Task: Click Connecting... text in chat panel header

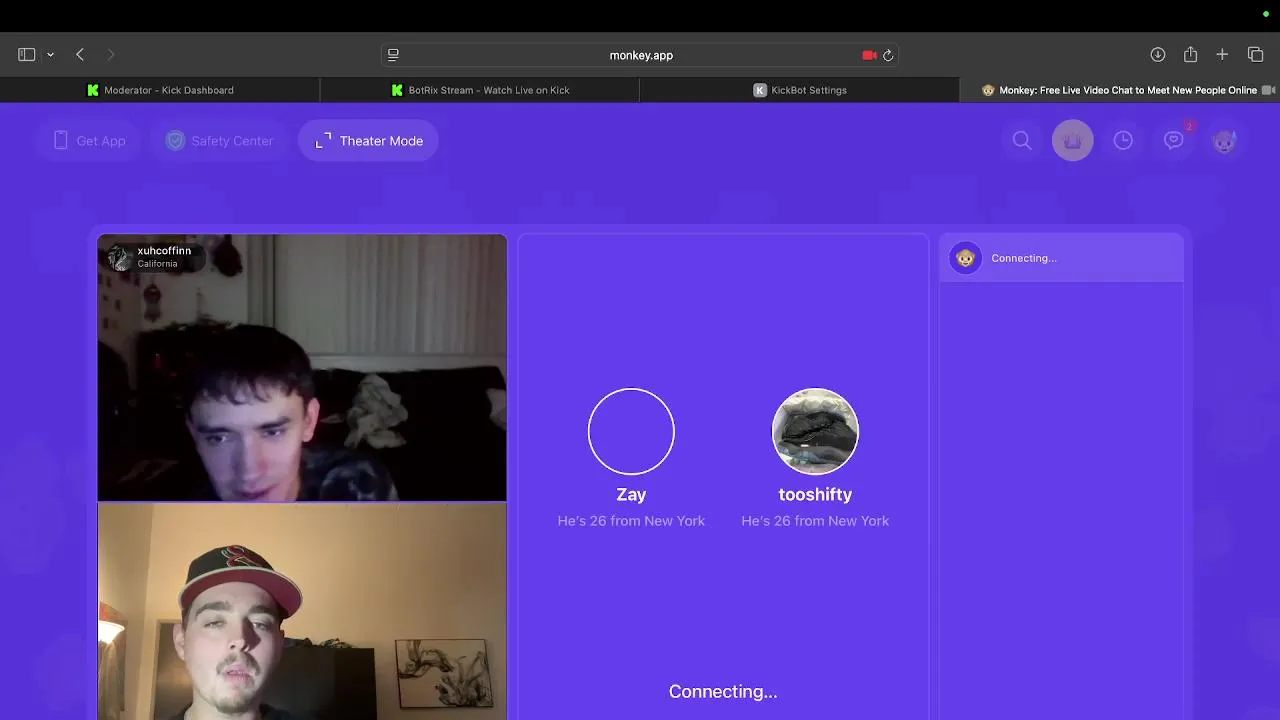Action: (x=1024, y=258)
